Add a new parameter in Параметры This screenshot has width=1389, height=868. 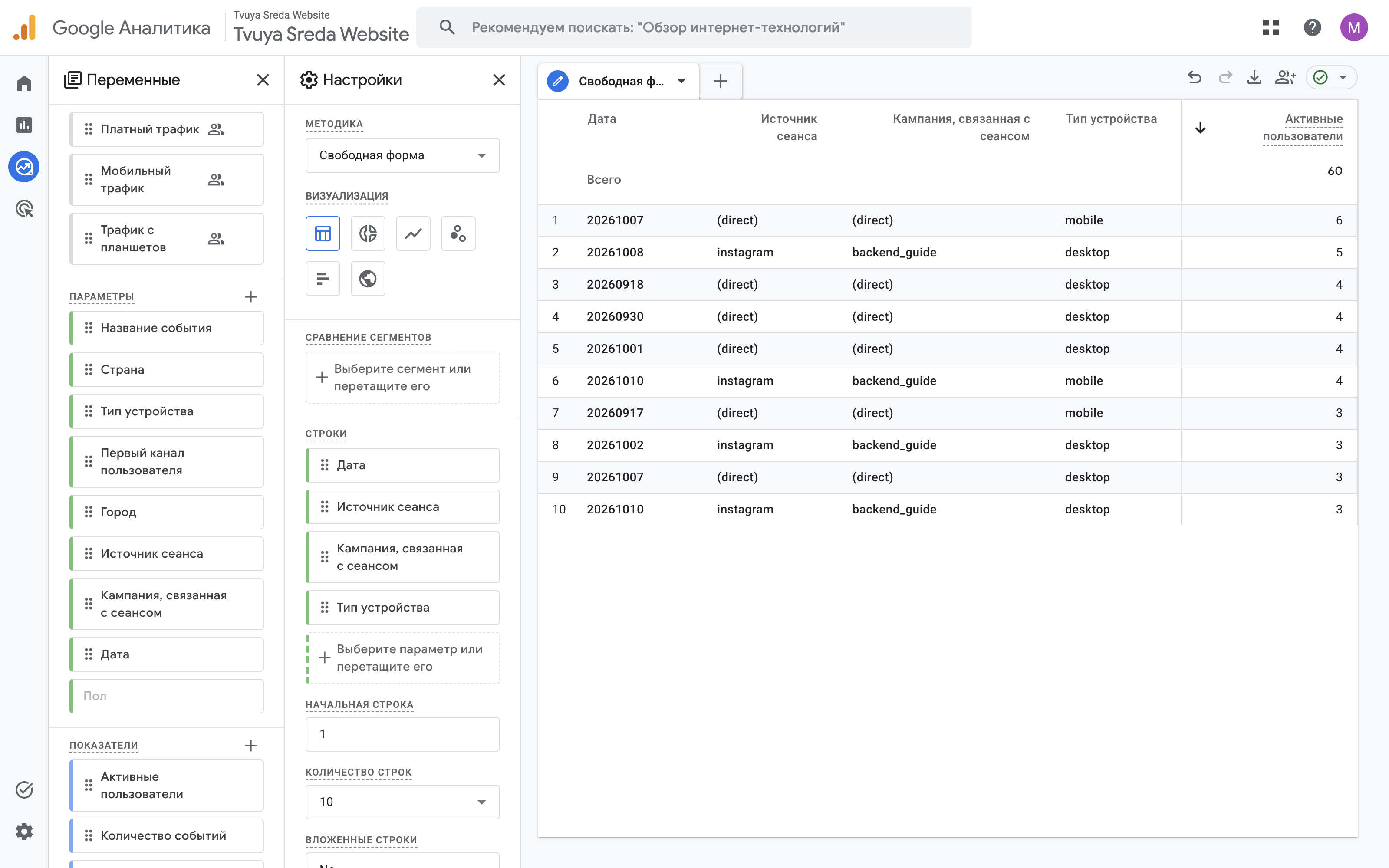[x=251, y=297]
